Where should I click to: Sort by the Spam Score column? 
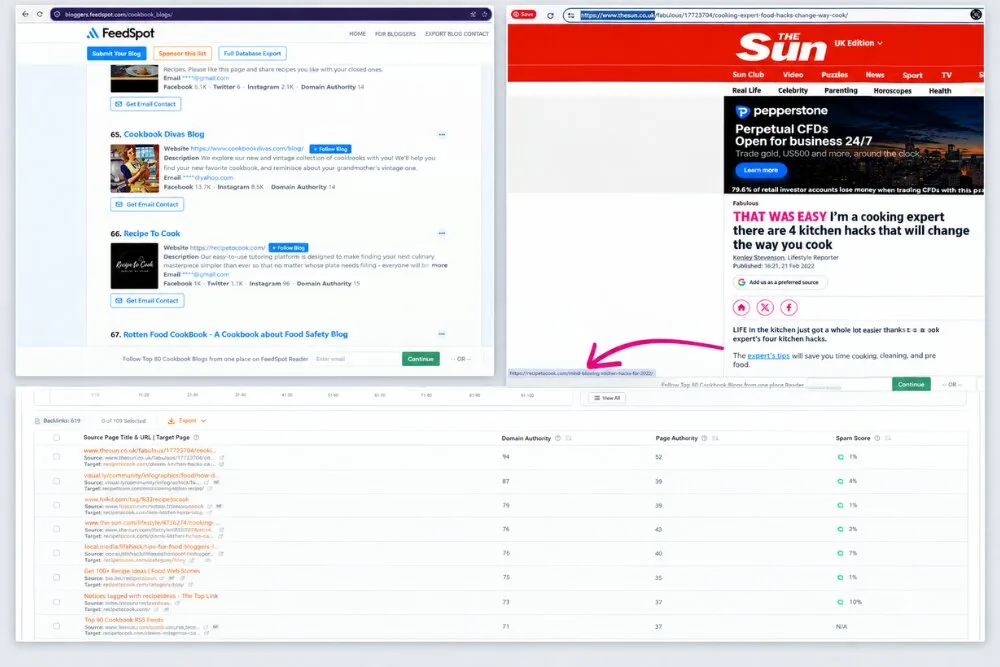pos(887,438)
